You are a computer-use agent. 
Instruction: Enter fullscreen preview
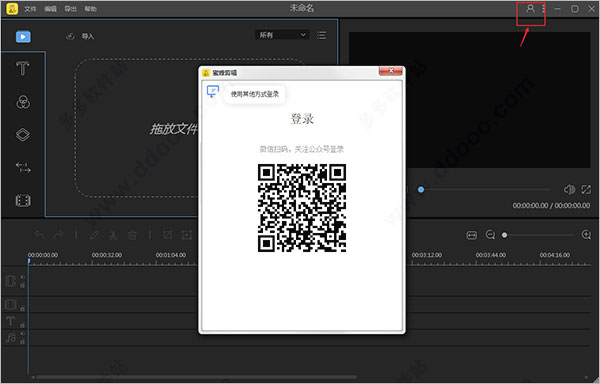click(x=586, y=189)
